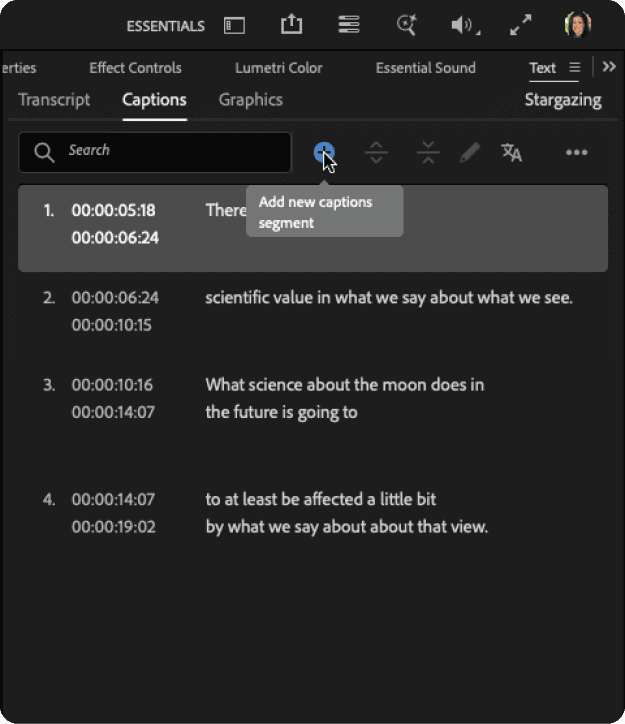625x724 pixels.
Task: Switch to the Graphics tab
Action: pos(251,100)
